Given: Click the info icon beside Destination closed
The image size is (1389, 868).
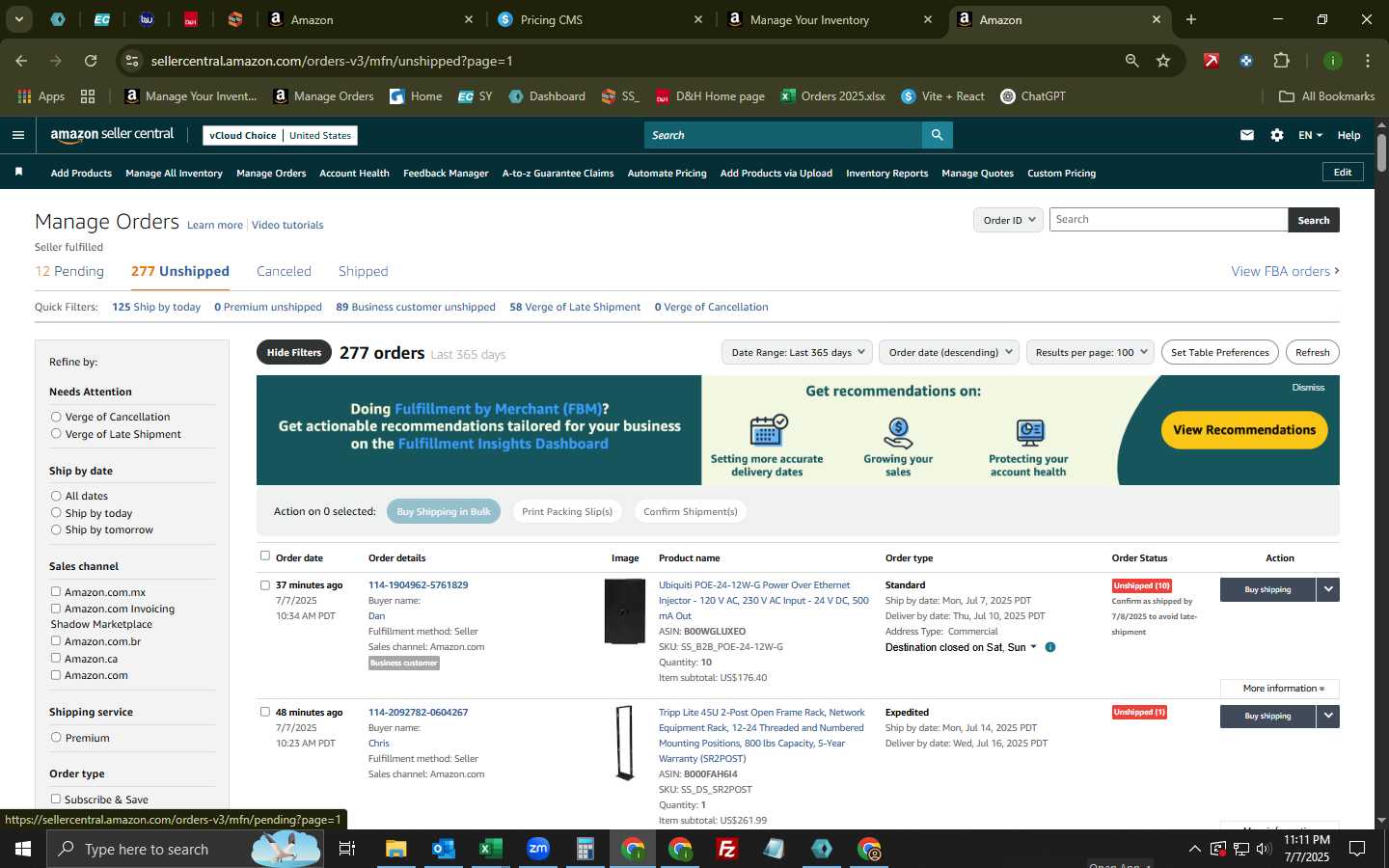Looking at the screenshot, I should click(x=1050, y=647).
